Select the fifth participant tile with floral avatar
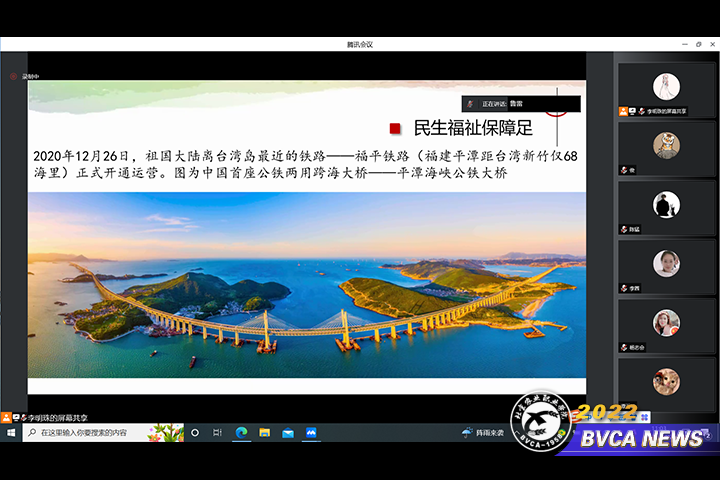Screen dimensions: 720x480 coord(666,324)
